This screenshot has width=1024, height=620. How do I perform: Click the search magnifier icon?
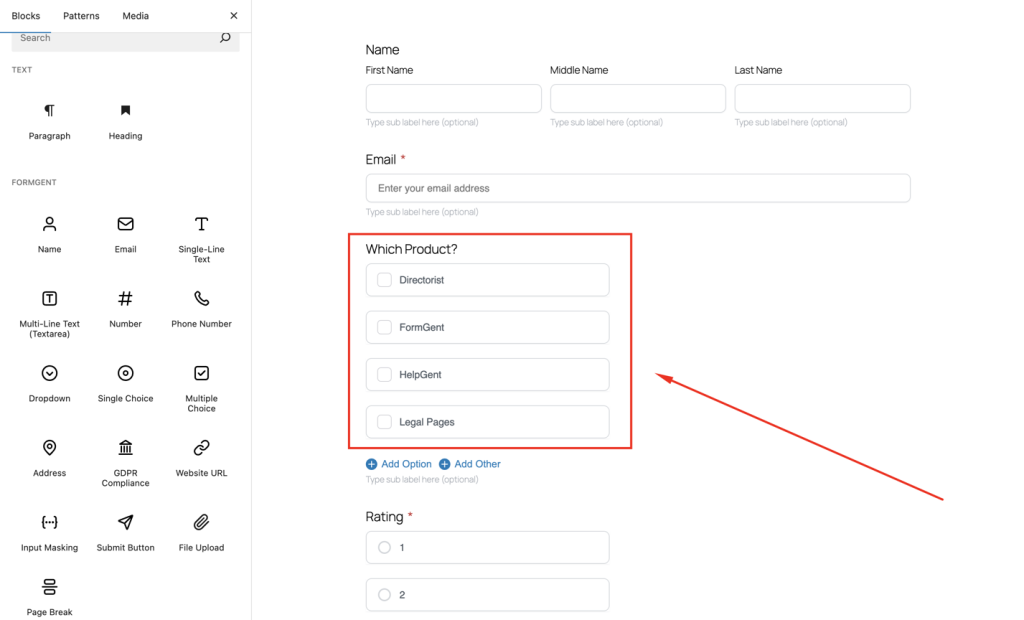[225, 38]
